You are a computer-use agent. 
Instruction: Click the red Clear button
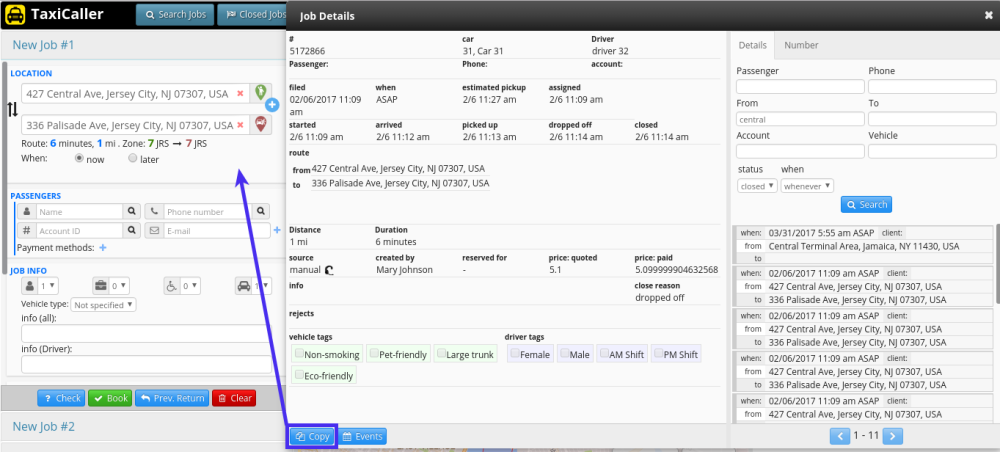[x=233, y=398]
